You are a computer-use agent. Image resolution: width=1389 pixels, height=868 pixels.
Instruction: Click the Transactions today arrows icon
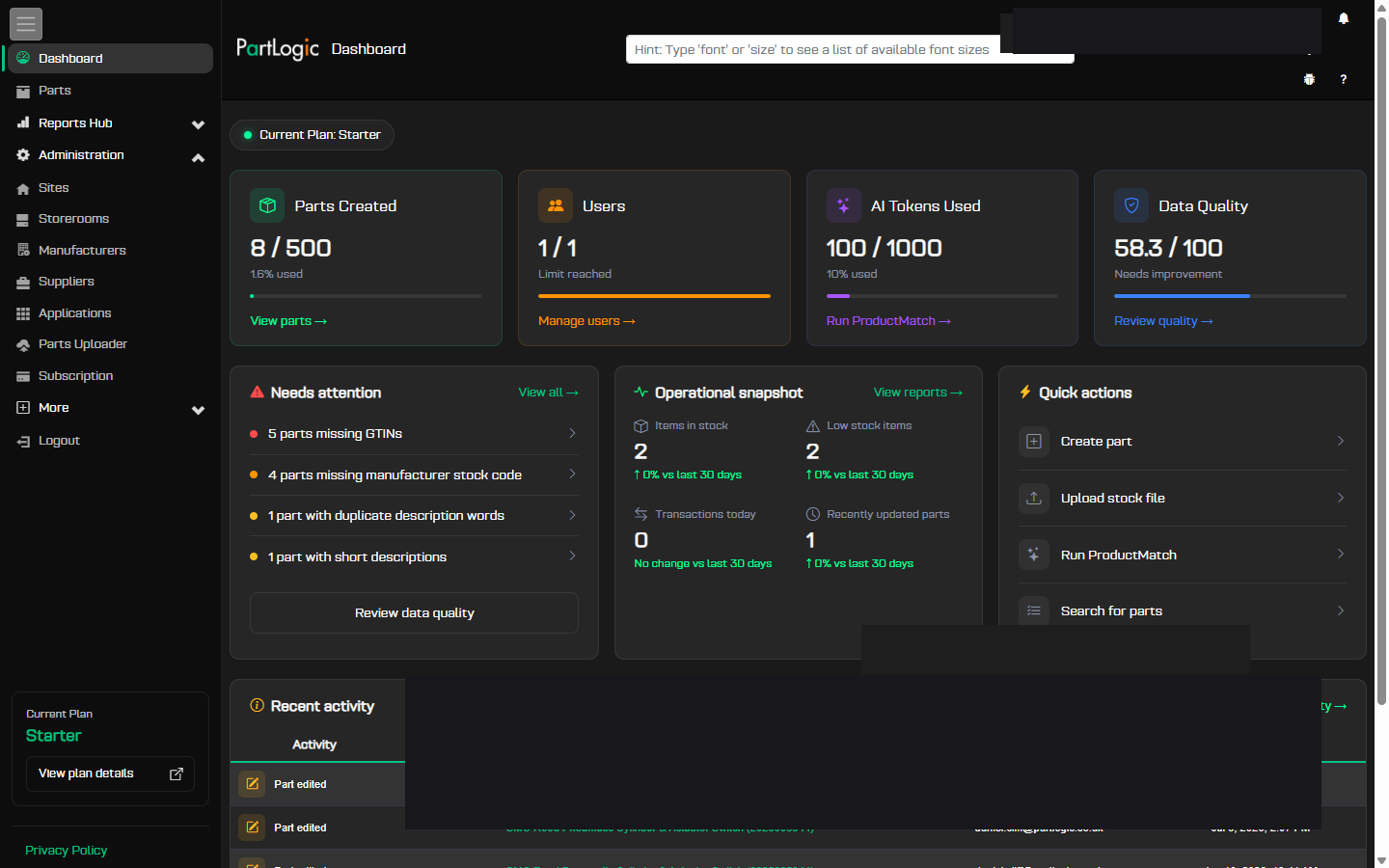(x=640, y=514)
